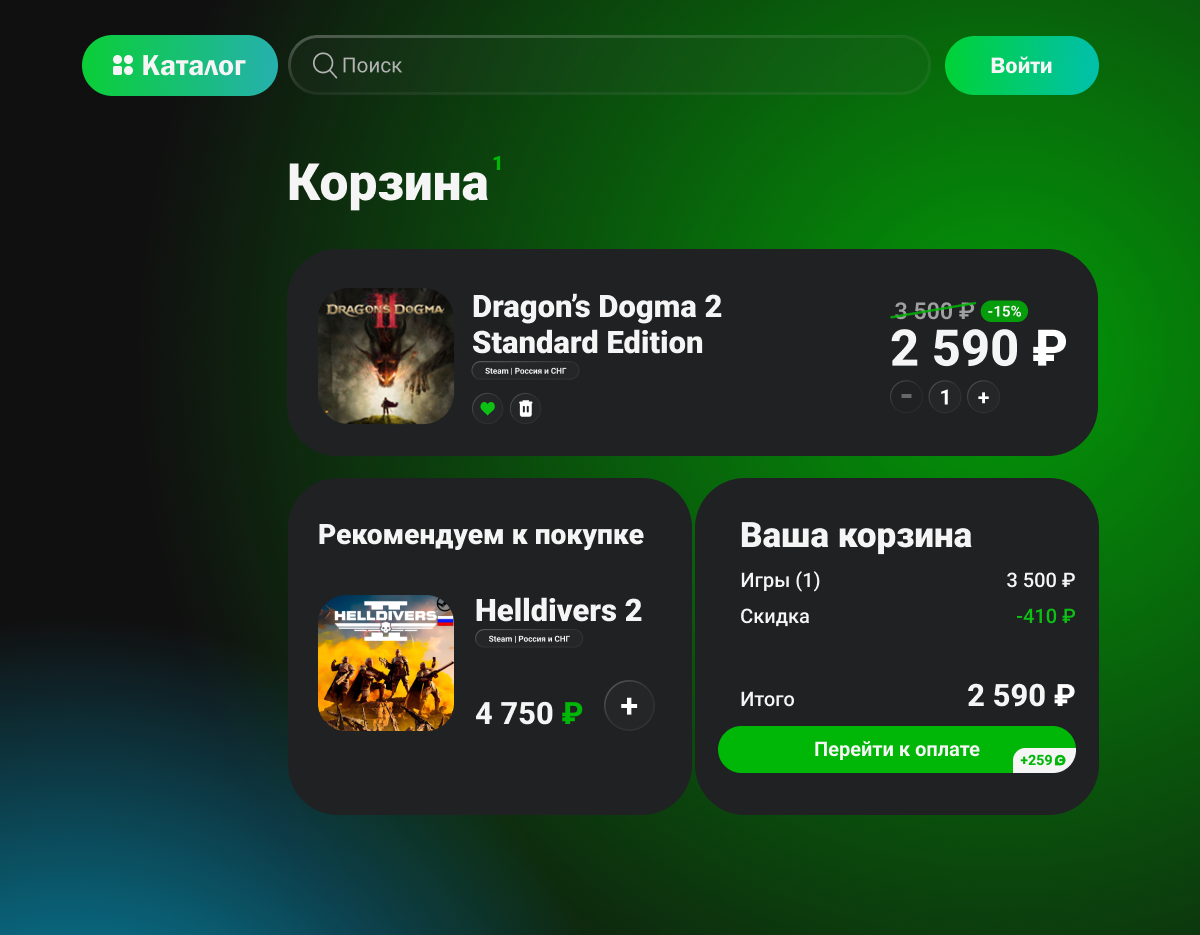Click the Войти login button
Image resolution: width=1200 pixels, height=935 pixels.
coord(1021,66)
